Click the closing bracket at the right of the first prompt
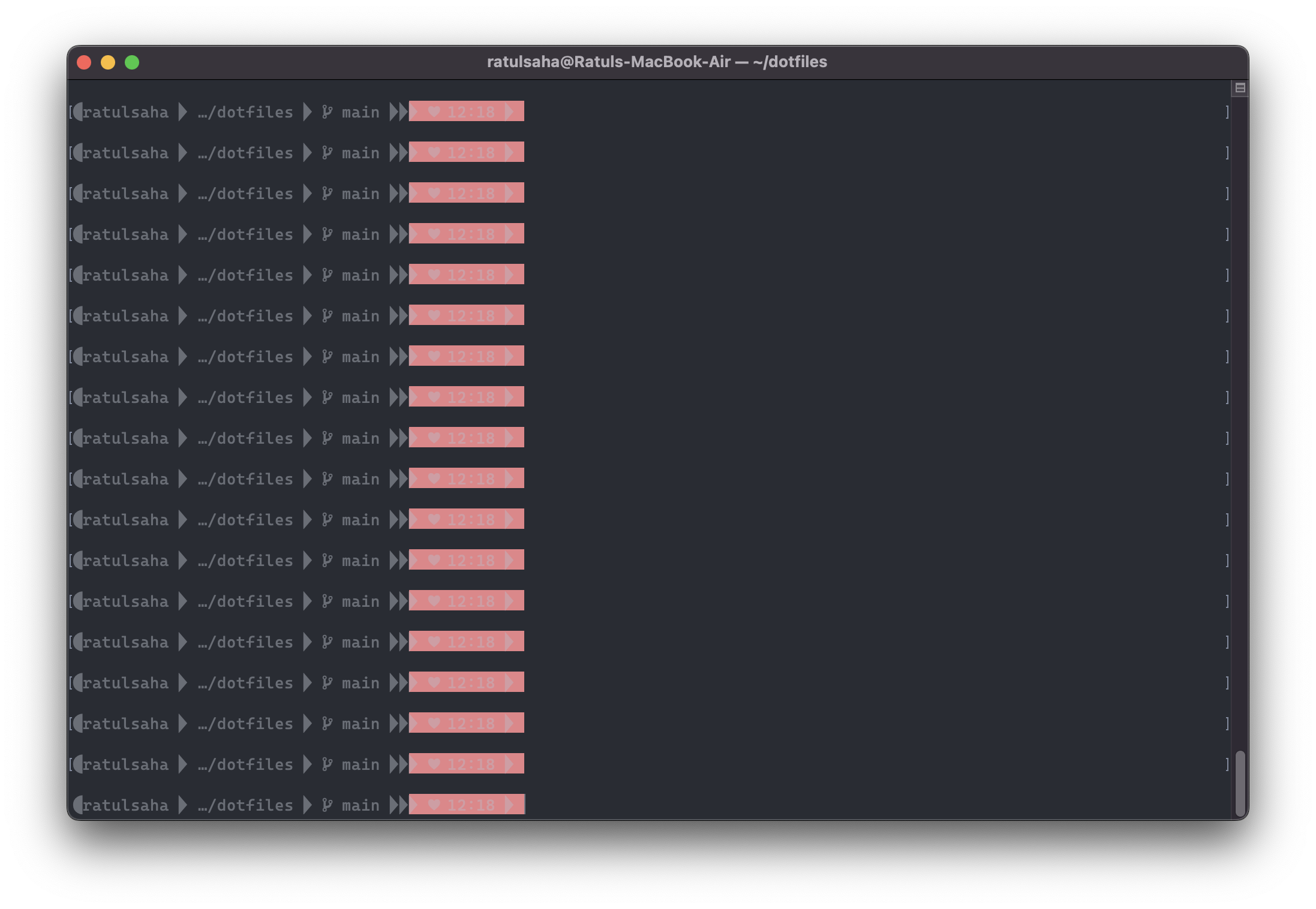This screenshot has width=1316, height=909. [1227, 112]
